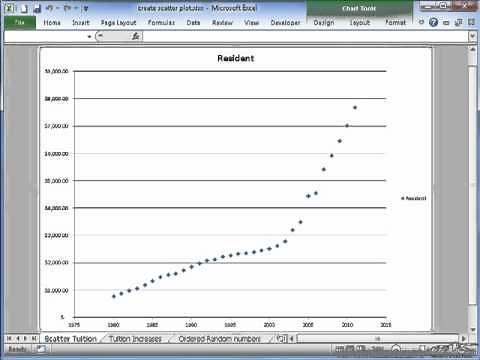Expand the formula bar with the arrow
This screenshot has height=360, width=480.
coord(472,36)
